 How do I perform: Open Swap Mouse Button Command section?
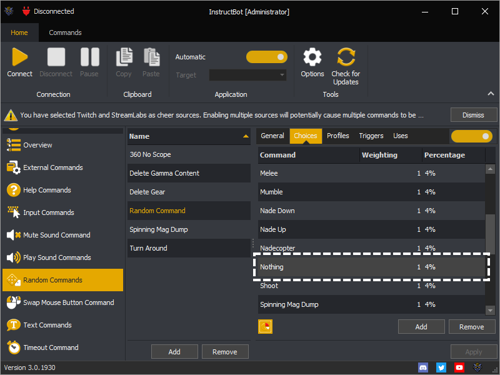[63, 302]
